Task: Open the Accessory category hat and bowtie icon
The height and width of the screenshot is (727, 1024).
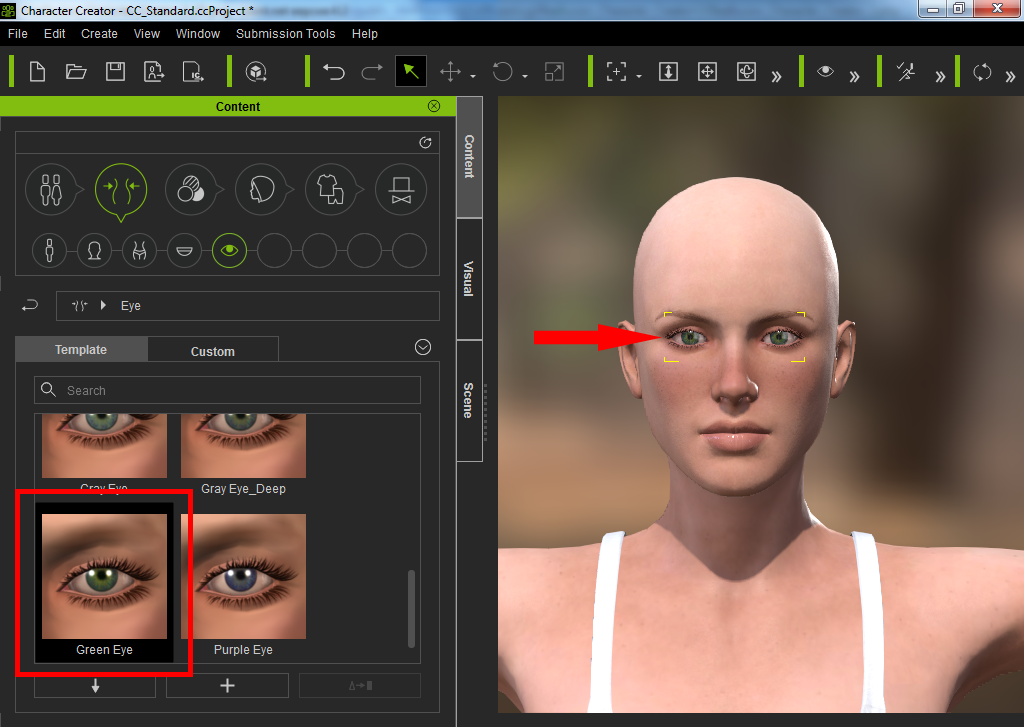Action: (401, 187)
